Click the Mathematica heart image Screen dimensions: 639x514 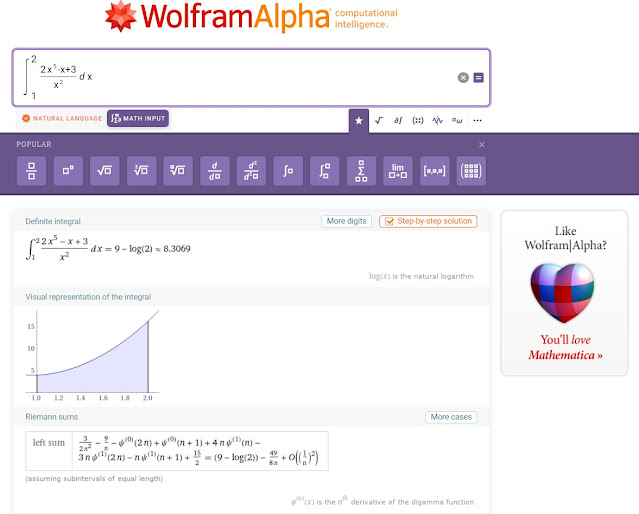[562, 293]
